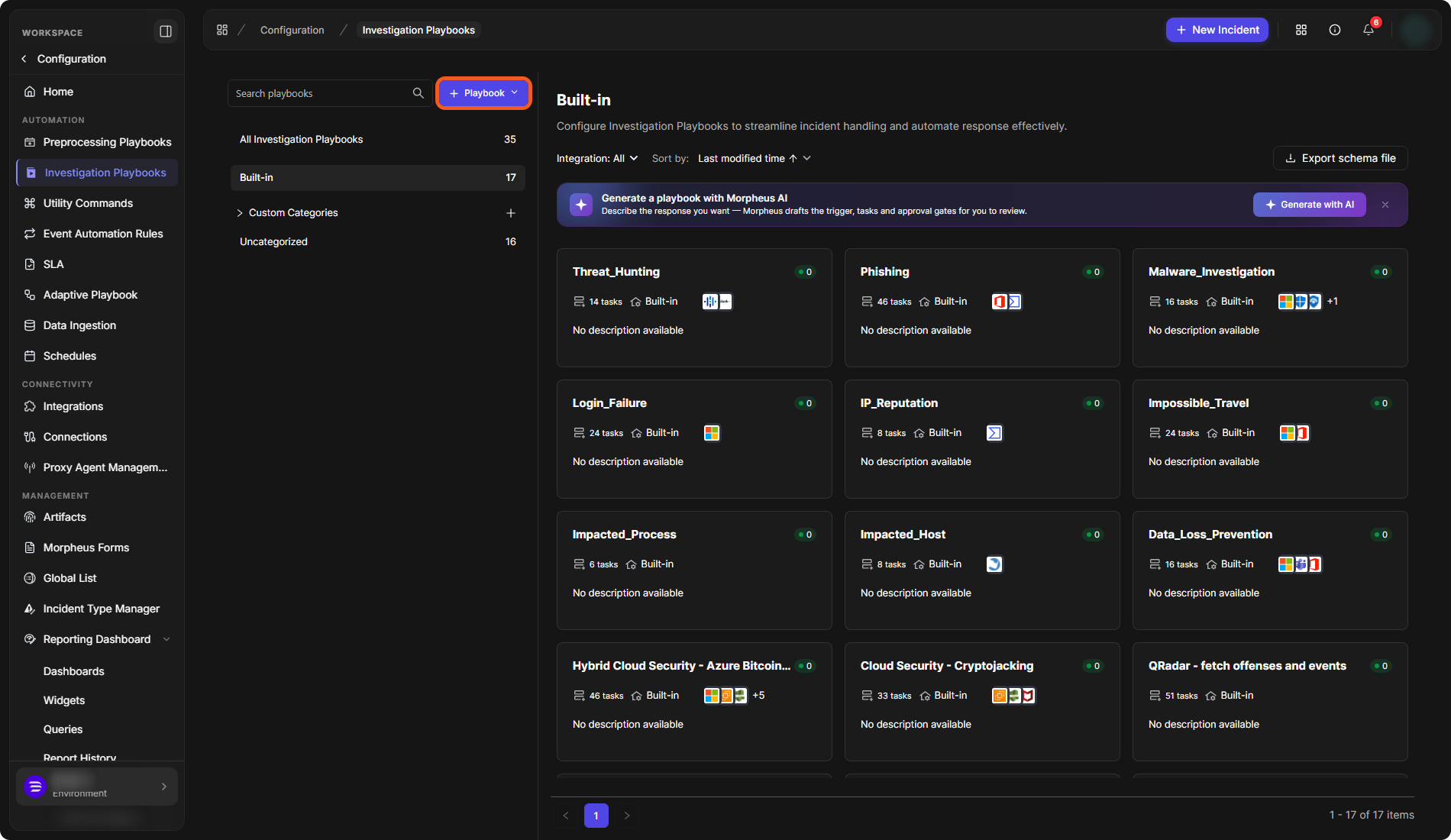Click the breadcrumb dashboard grid icon
Image resolution: width=1451 pixels, height=840 pixels.
tap(222, 30)
